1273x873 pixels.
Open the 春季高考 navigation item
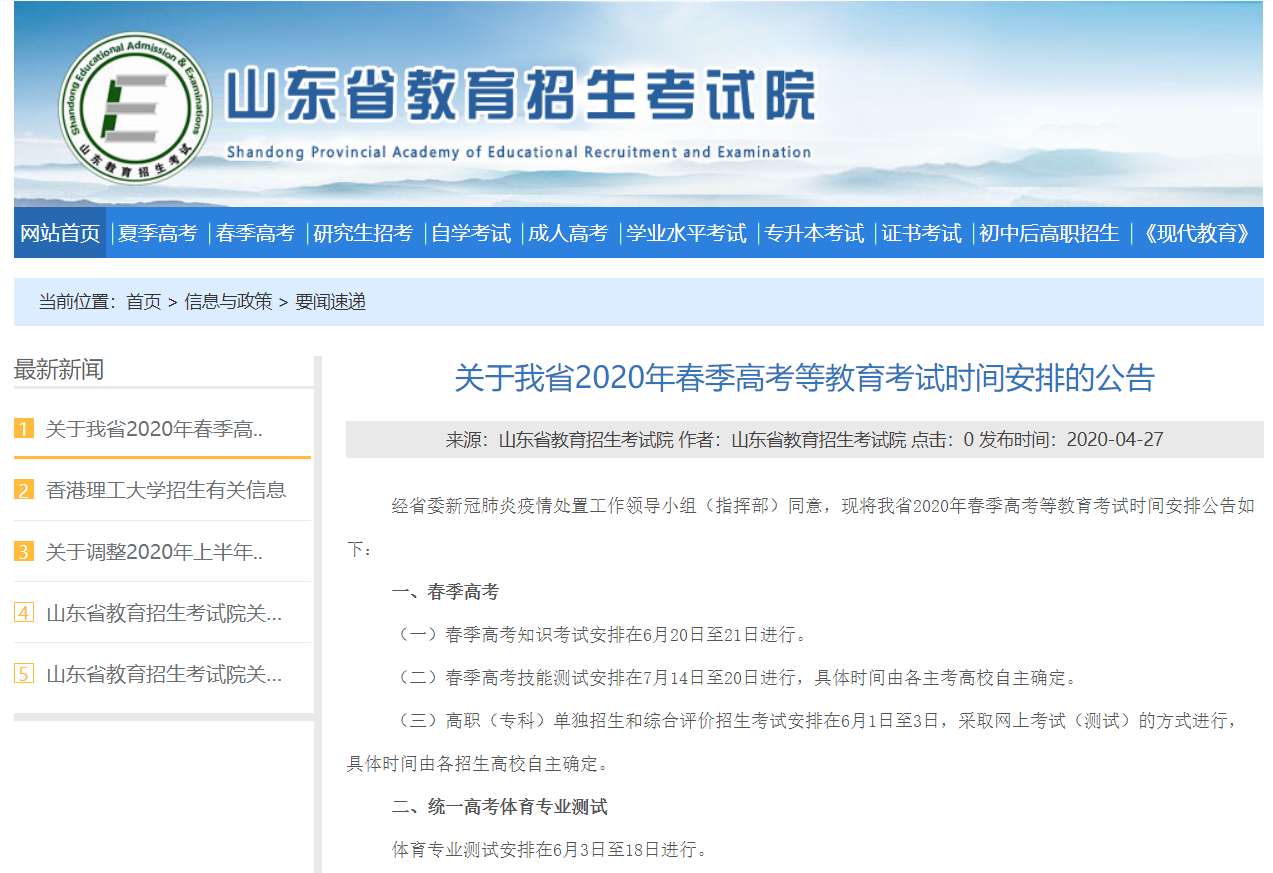255,233
